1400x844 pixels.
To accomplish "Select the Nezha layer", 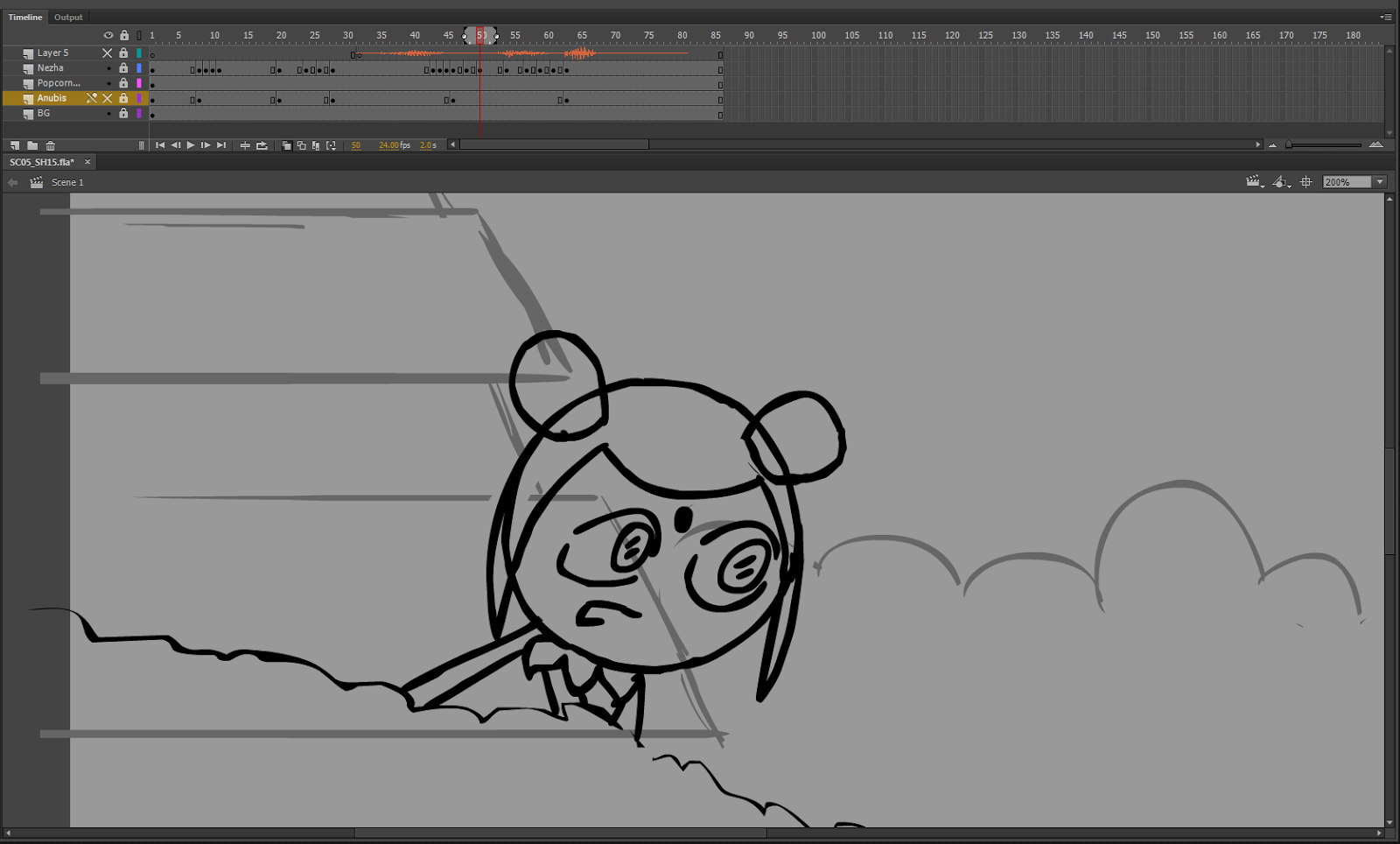I will pos(50,68).
